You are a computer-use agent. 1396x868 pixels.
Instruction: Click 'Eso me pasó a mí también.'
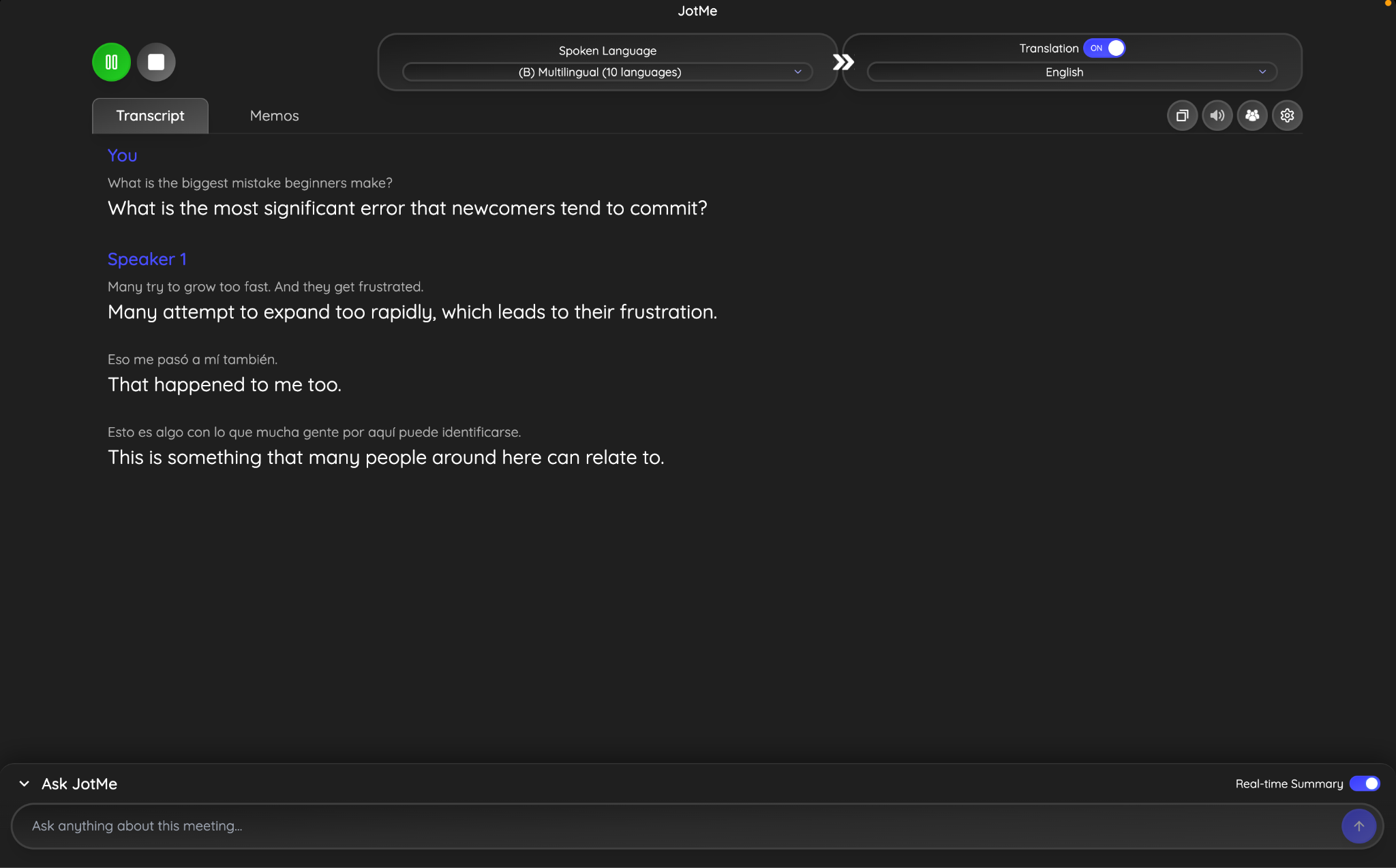tap(192, 360)
